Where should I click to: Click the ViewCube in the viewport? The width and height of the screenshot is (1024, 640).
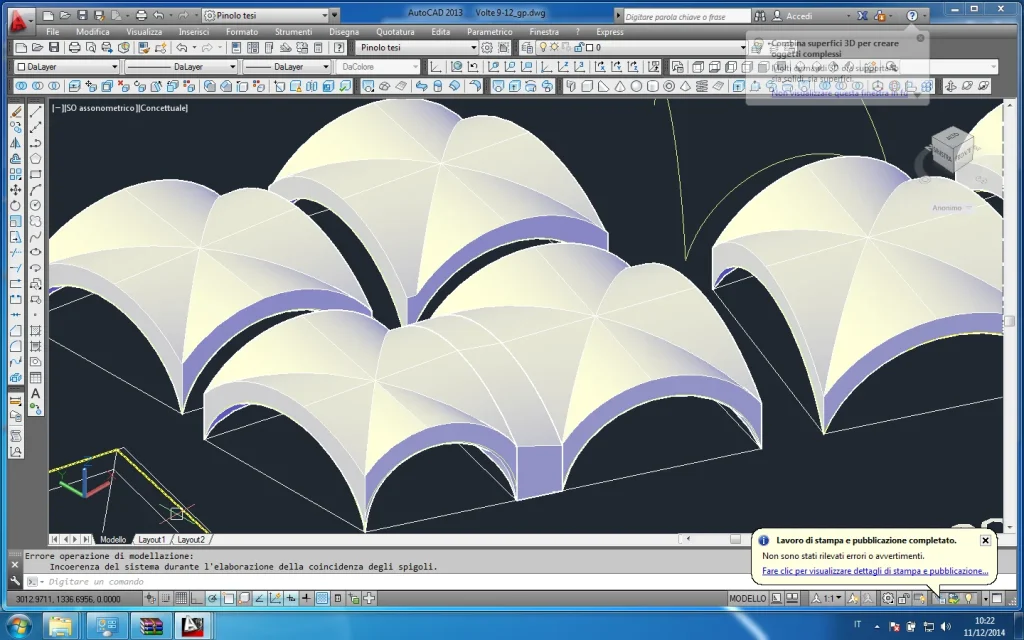[949, 151]
